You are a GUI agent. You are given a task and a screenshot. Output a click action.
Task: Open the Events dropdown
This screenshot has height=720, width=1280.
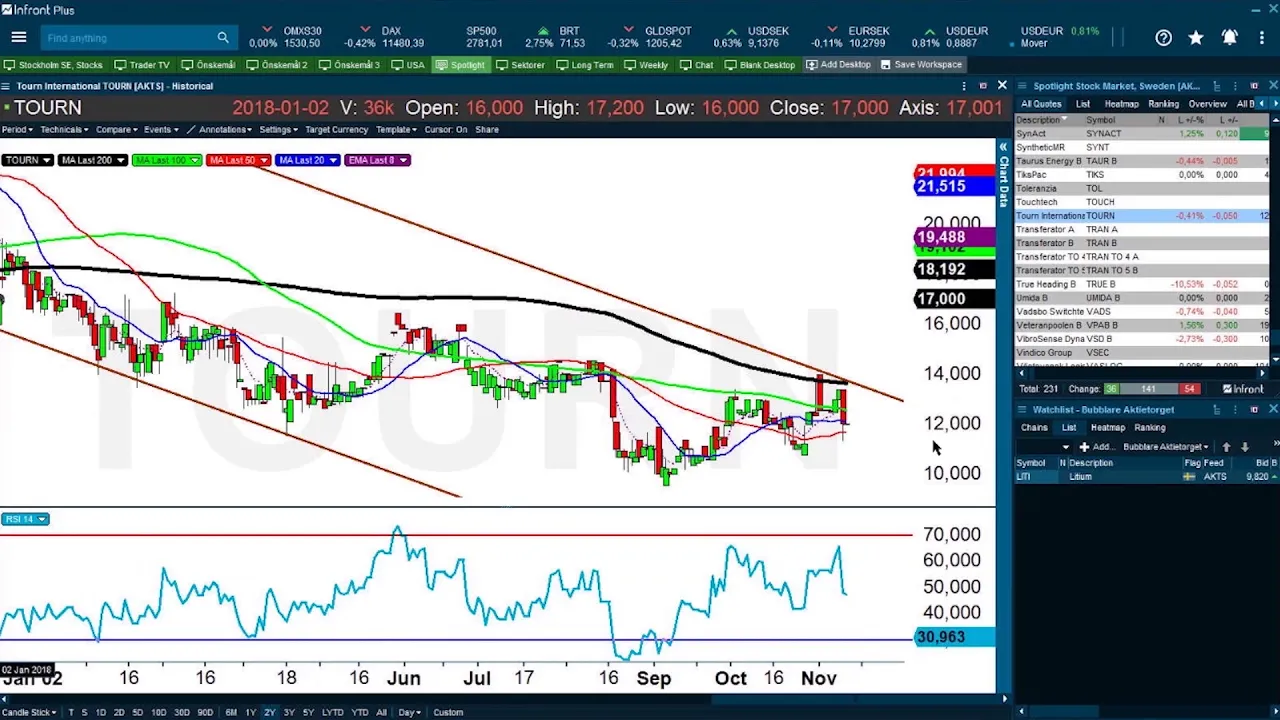point(160,129)
